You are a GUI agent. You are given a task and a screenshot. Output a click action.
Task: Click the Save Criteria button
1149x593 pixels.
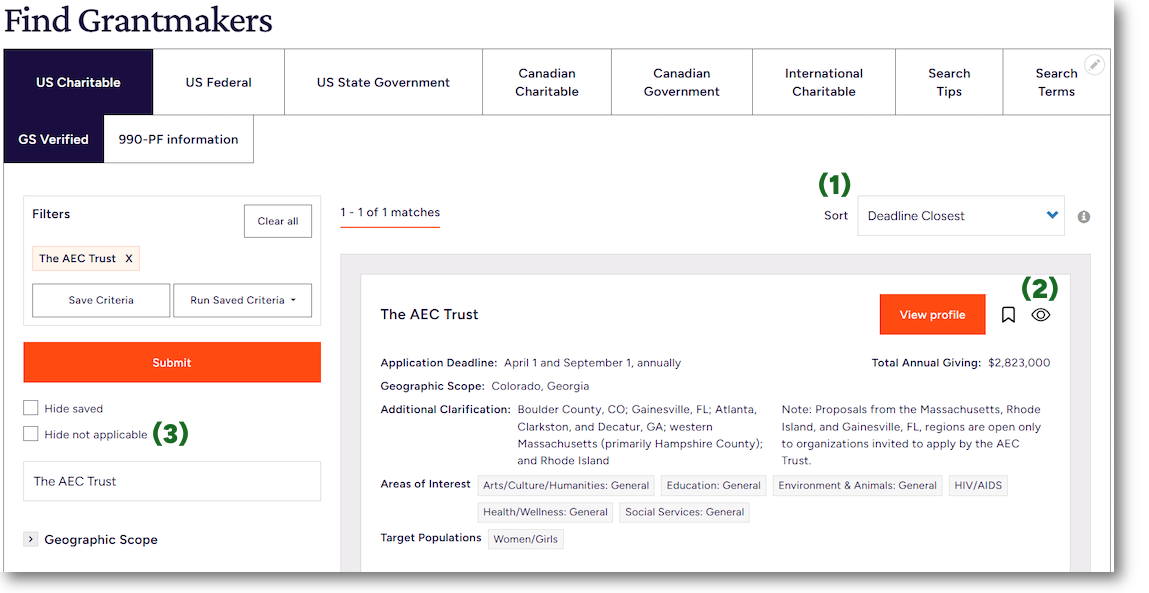(101, 300)
